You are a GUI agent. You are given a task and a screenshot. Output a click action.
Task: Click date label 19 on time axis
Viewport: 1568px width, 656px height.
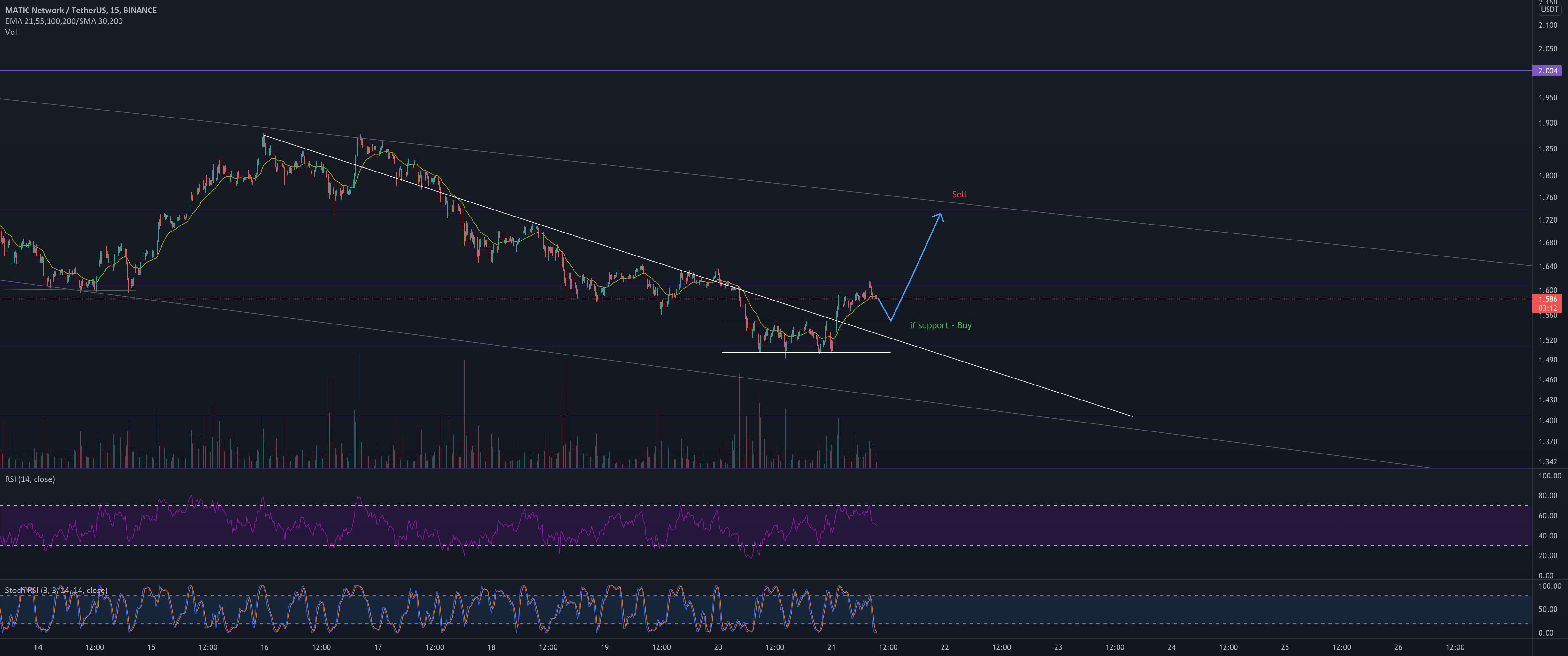click(x=604, y=647)
